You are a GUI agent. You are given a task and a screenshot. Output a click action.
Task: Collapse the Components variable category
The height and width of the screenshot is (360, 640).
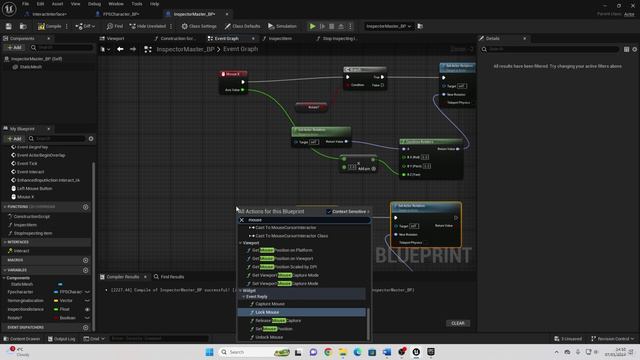click(x=4, y=278)
